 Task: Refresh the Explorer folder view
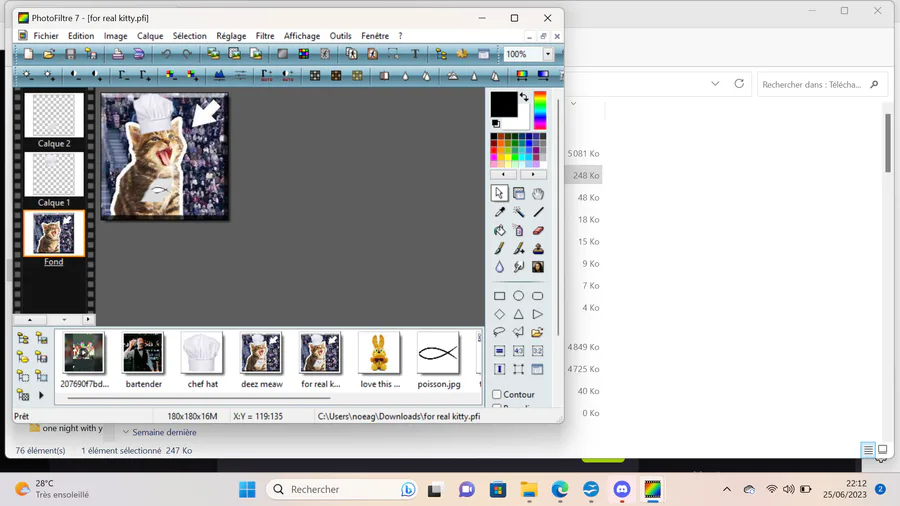(739, 84)
